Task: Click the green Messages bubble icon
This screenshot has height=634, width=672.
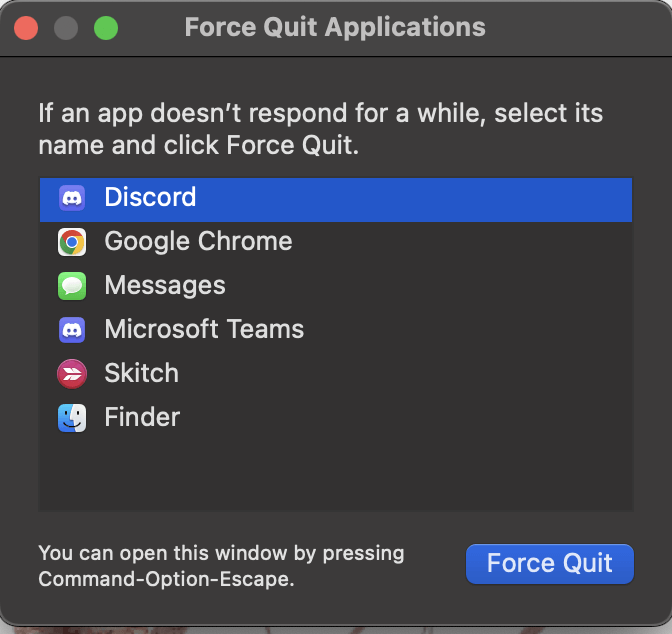Action: click(72, 286)
